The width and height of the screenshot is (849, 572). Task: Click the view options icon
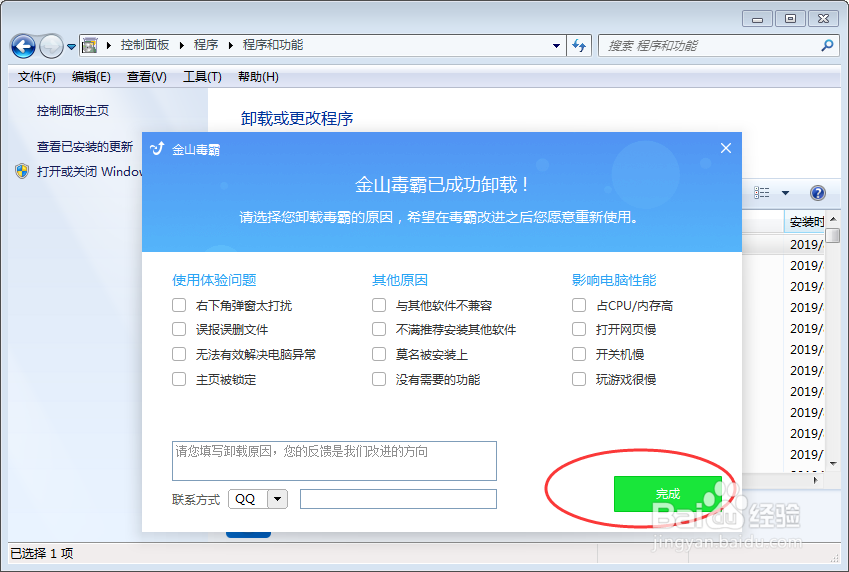click(761, 193)
